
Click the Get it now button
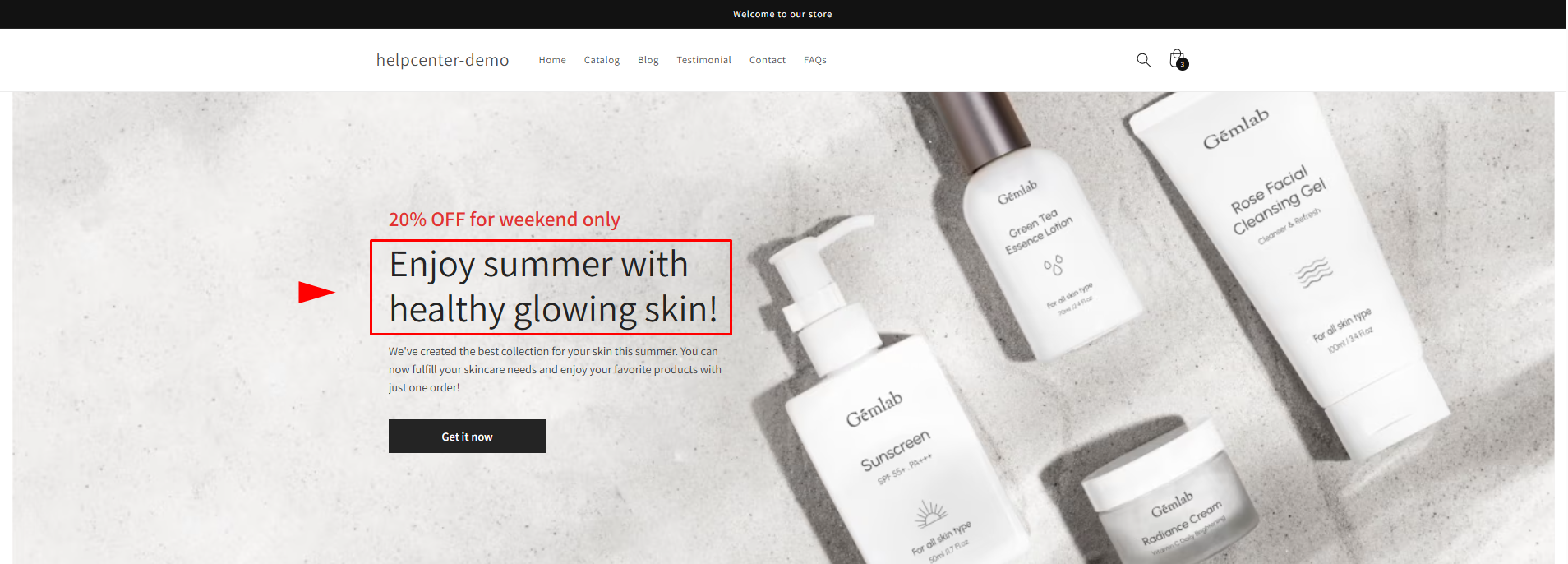(x=467, y=437)
